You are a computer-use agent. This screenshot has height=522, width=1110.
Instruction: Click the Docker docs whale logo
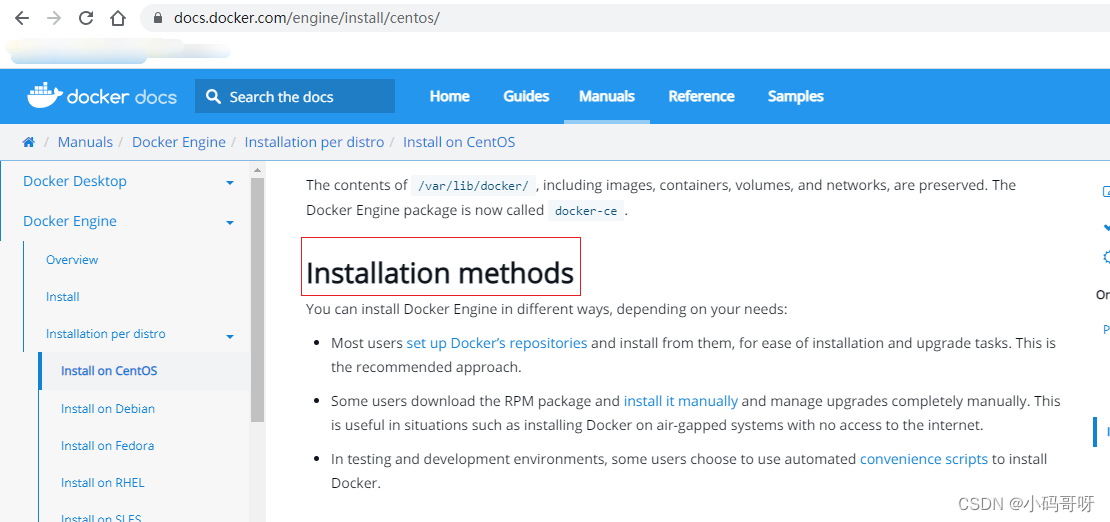pyautogui.click(x=44, y=96)
